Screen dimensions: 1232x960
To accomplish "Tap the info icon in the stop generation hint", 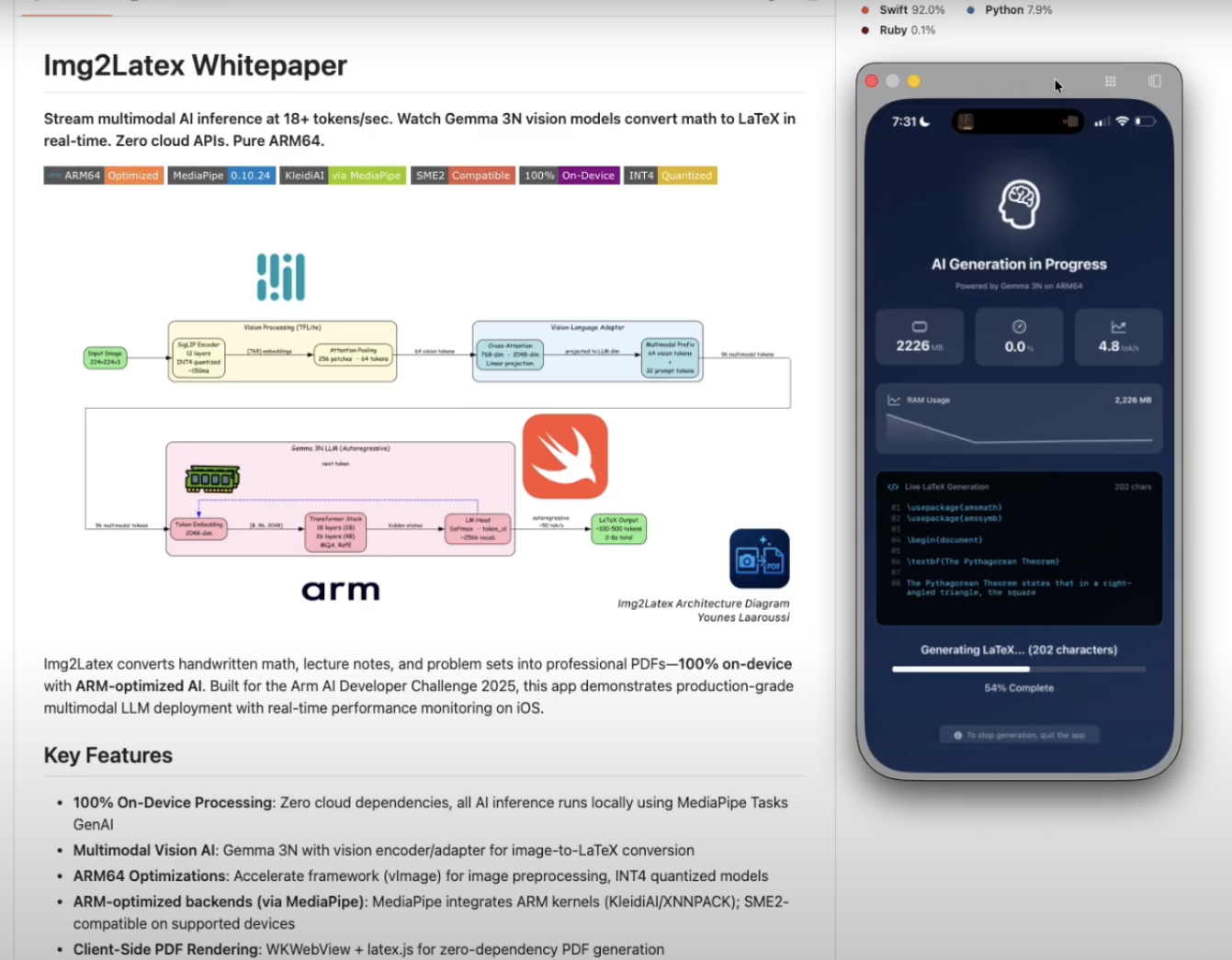I will [x=958, y=735].
